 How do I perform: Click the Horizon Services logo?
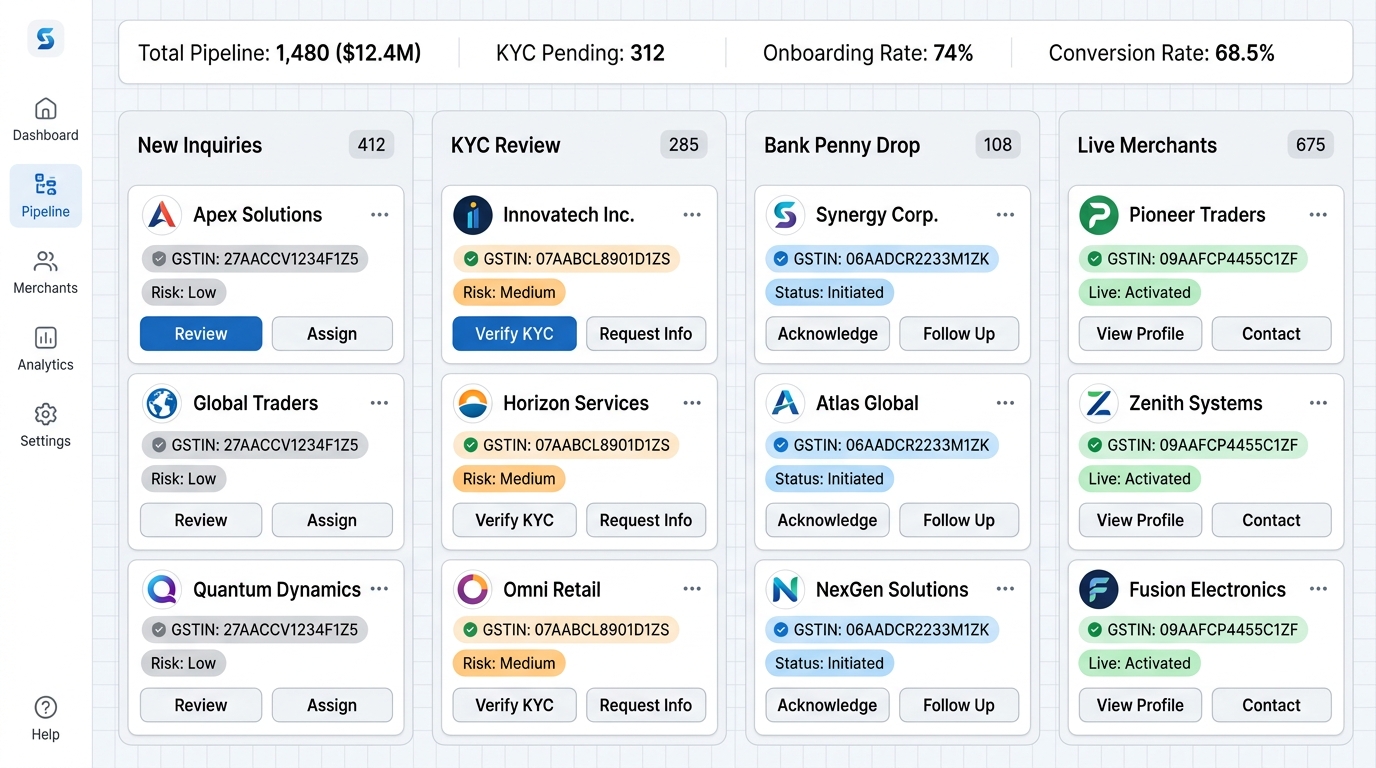[473, 403]
